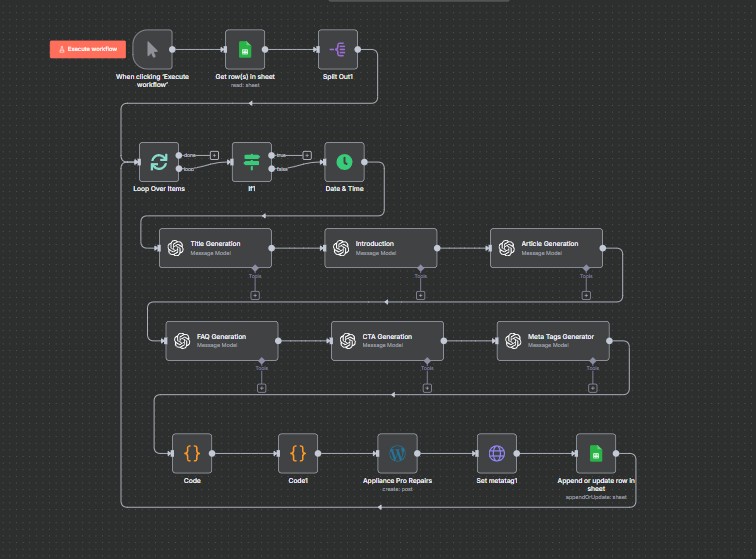This screenshot has height=559, width=756.
Task: Open the Loop Over Items node
Action: pos(159,161)
